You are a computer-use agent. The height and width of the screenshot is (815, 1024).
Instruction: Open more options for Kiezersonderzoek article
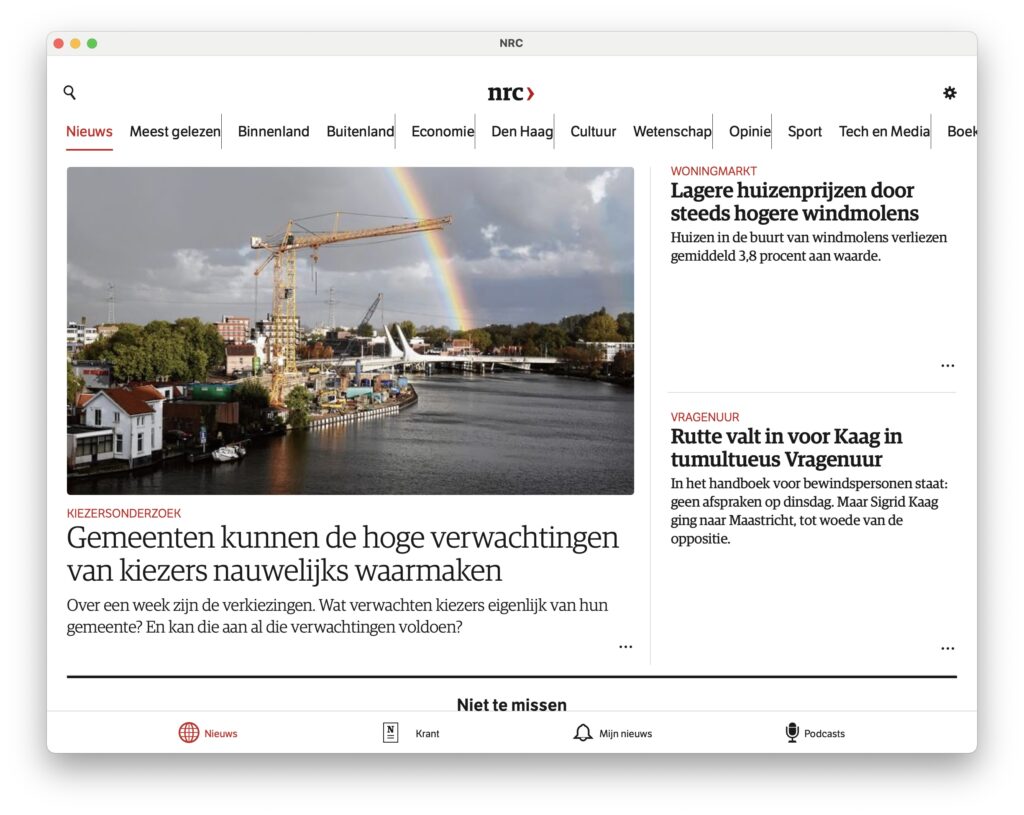tap(626, 647)
